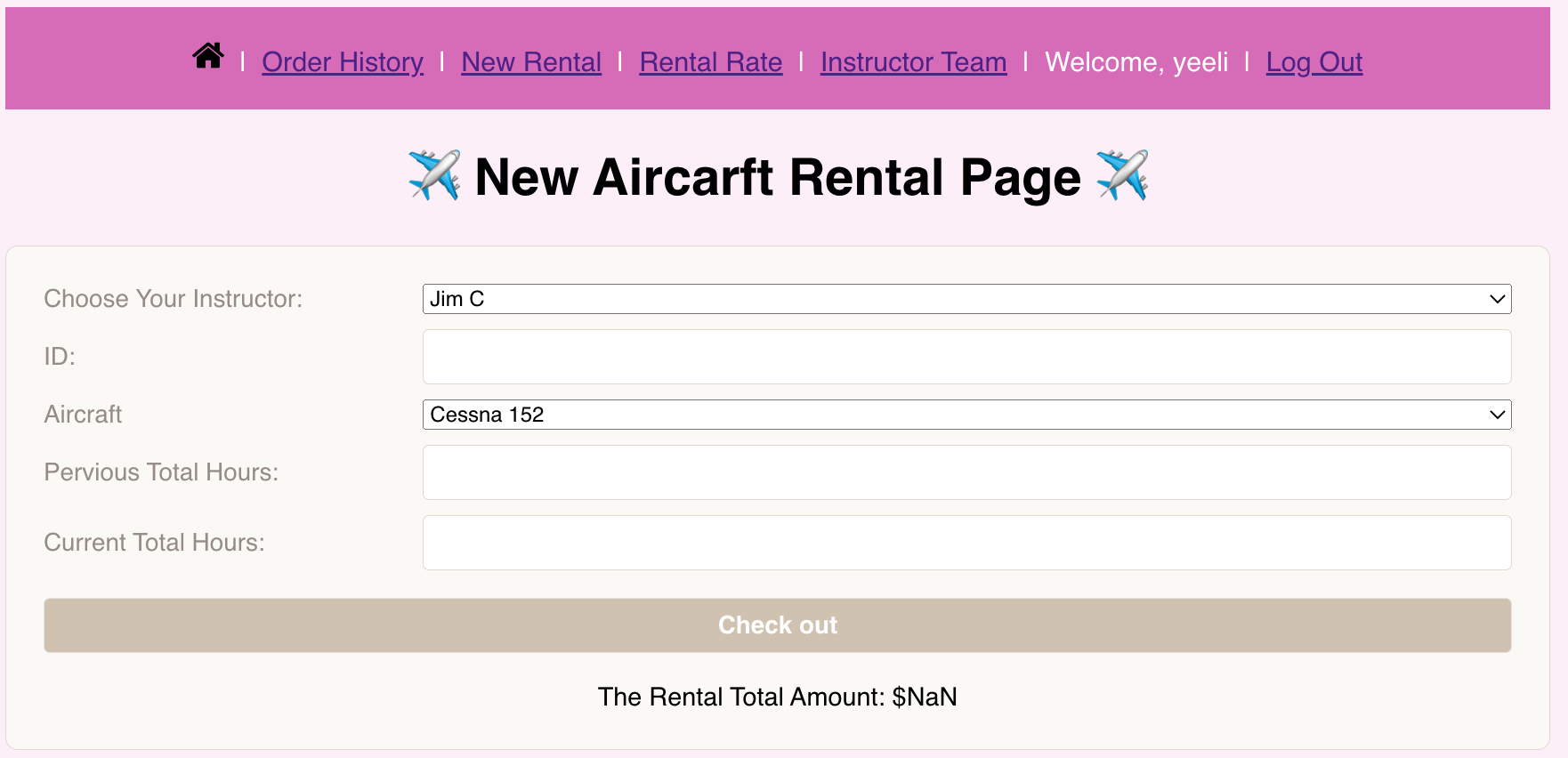
Task: Open the New Rental link
Action: pos(531,62)
